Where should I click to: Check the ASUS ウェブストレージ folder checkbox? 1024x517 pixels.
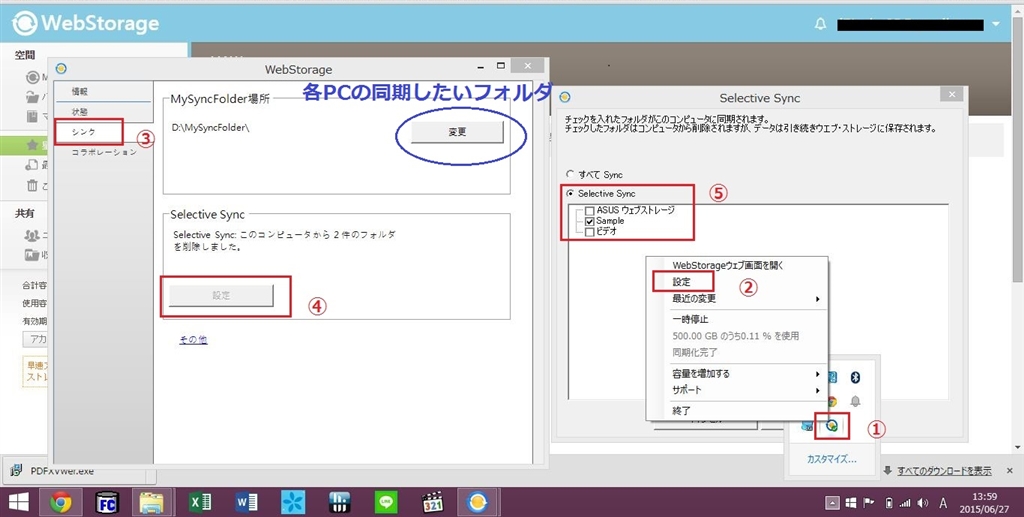[x=590, y=211]
